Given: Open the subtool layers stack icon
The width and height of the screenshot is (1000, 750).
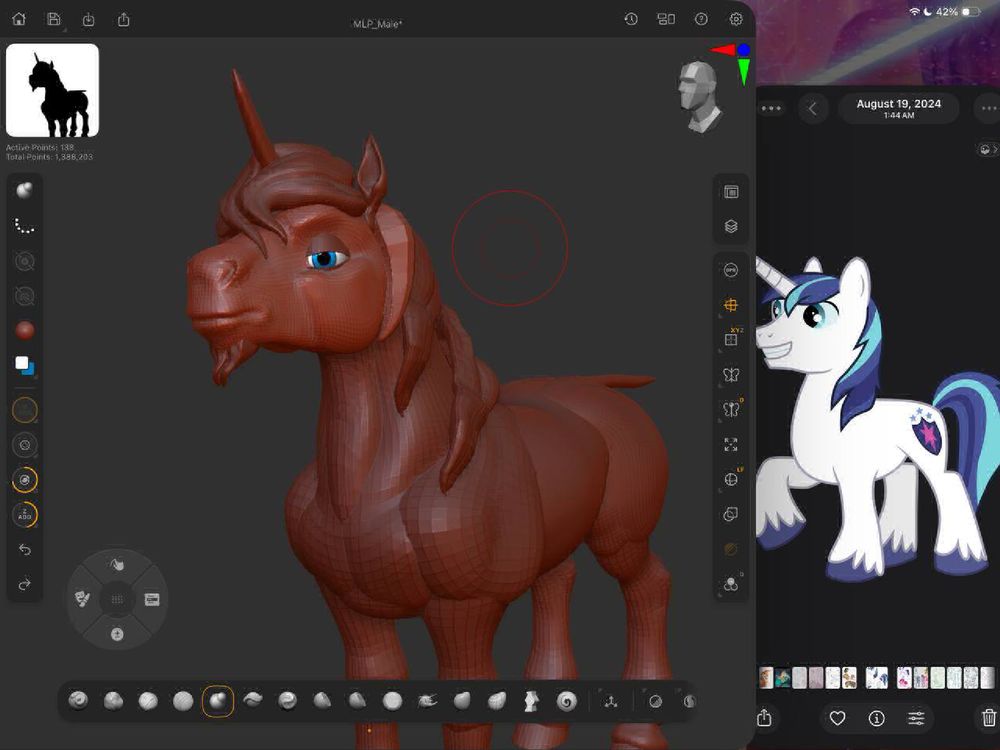Looking at the screenshot, I should coord(731,226).
